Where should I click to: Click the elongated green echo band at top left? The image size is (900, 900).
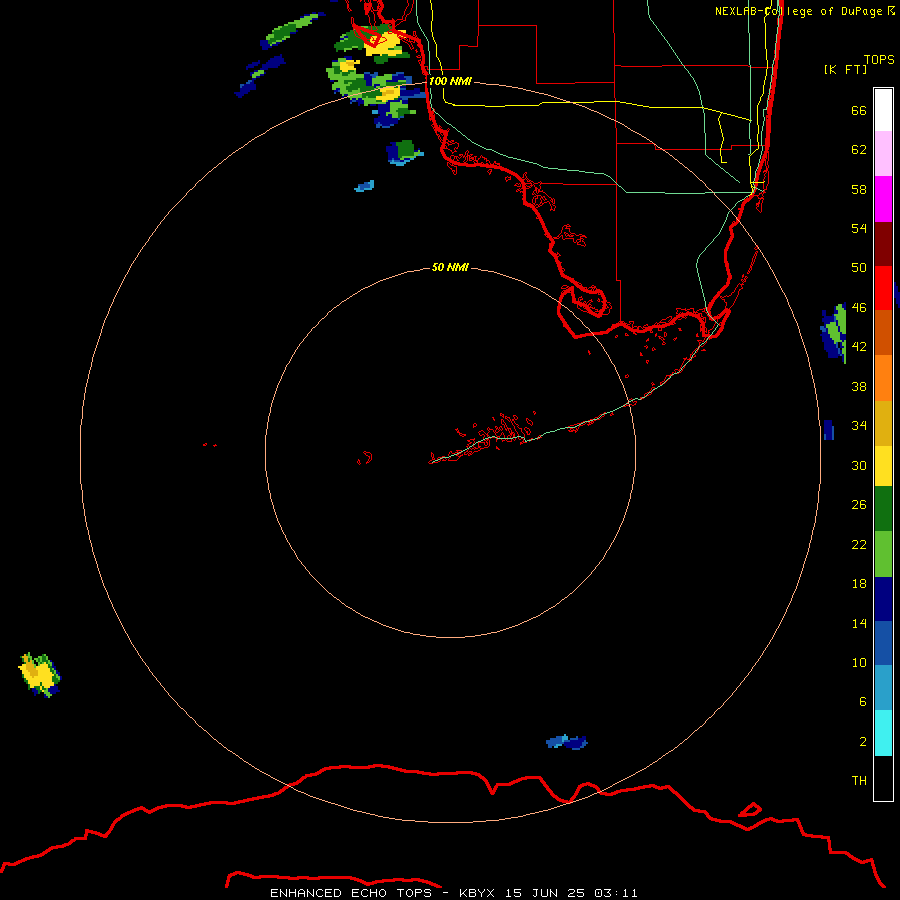(293, 30)
